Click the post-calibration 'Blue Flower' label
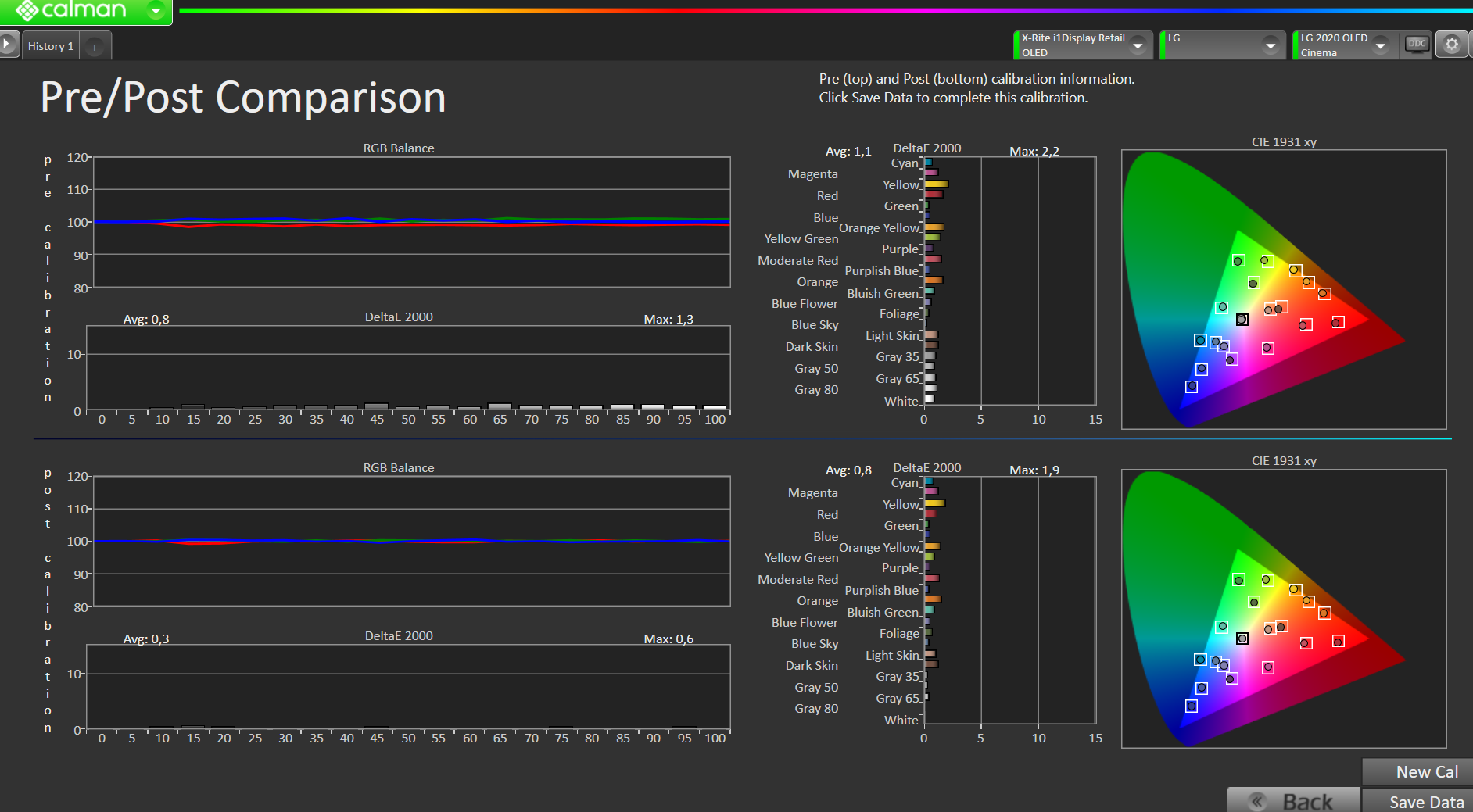The width and height of the screenshot is (1473, 812). (805, 622)
